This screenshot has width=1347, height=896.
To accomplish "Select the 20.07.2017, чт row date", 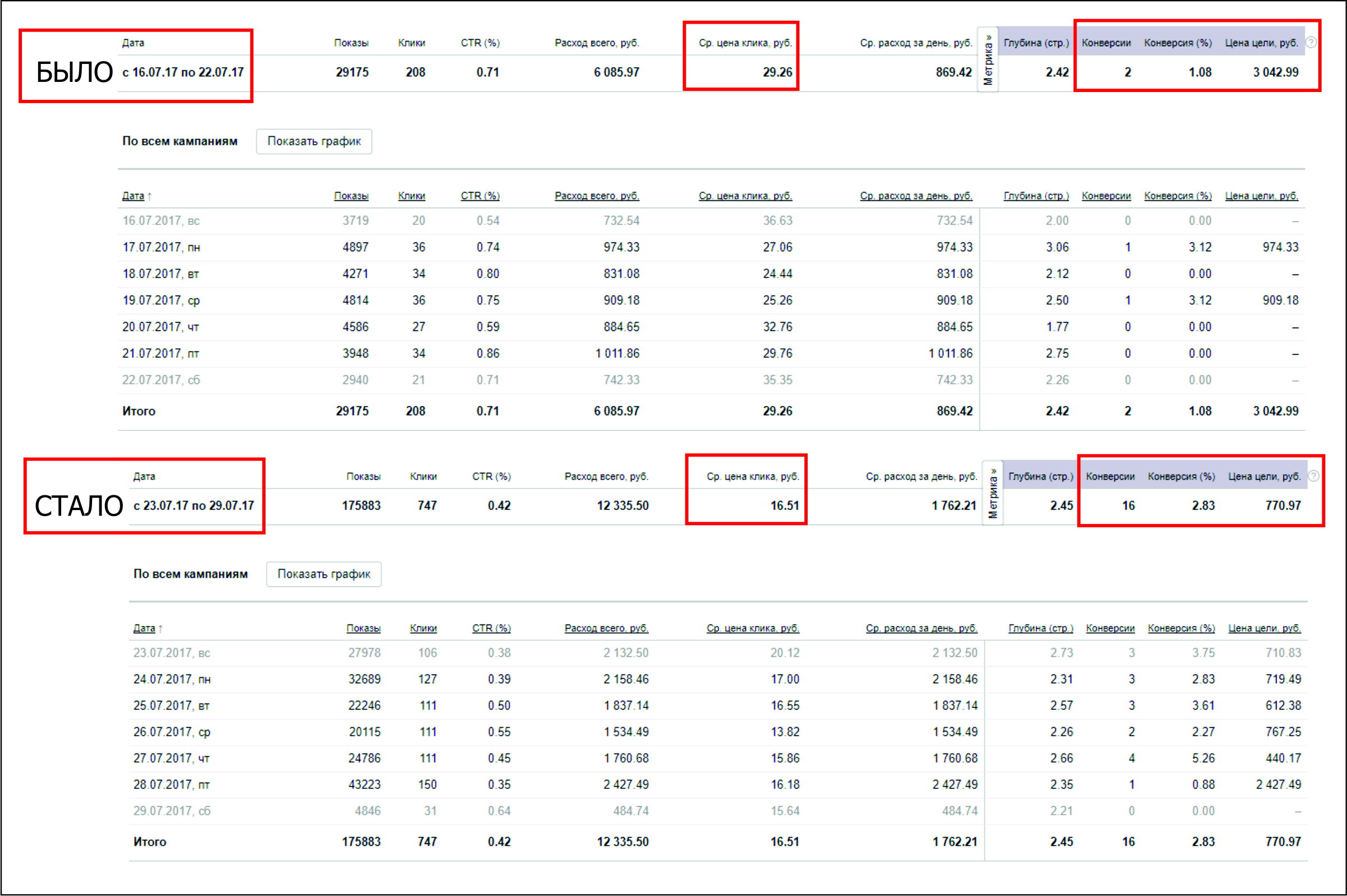I will click(x=161, y=327).
